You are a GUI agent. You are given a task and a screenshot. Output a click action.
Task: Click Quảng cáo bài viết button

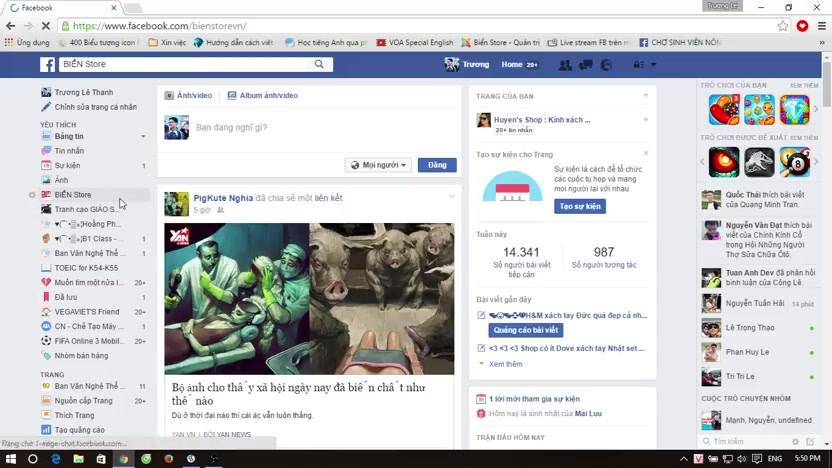(x=525, y=330)
